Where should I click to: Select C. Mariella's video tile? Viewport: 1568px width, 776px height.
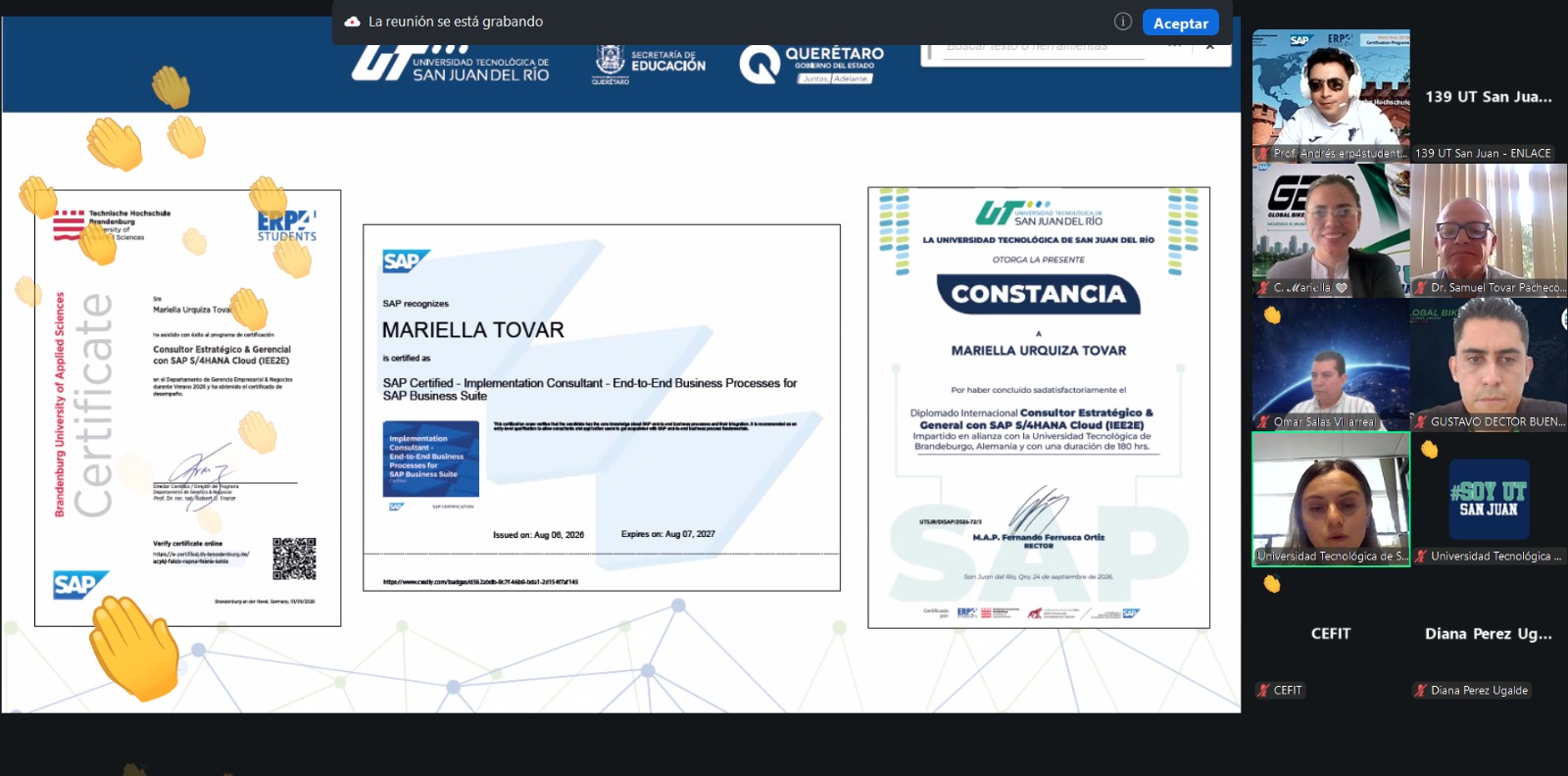coord(1331,229)
